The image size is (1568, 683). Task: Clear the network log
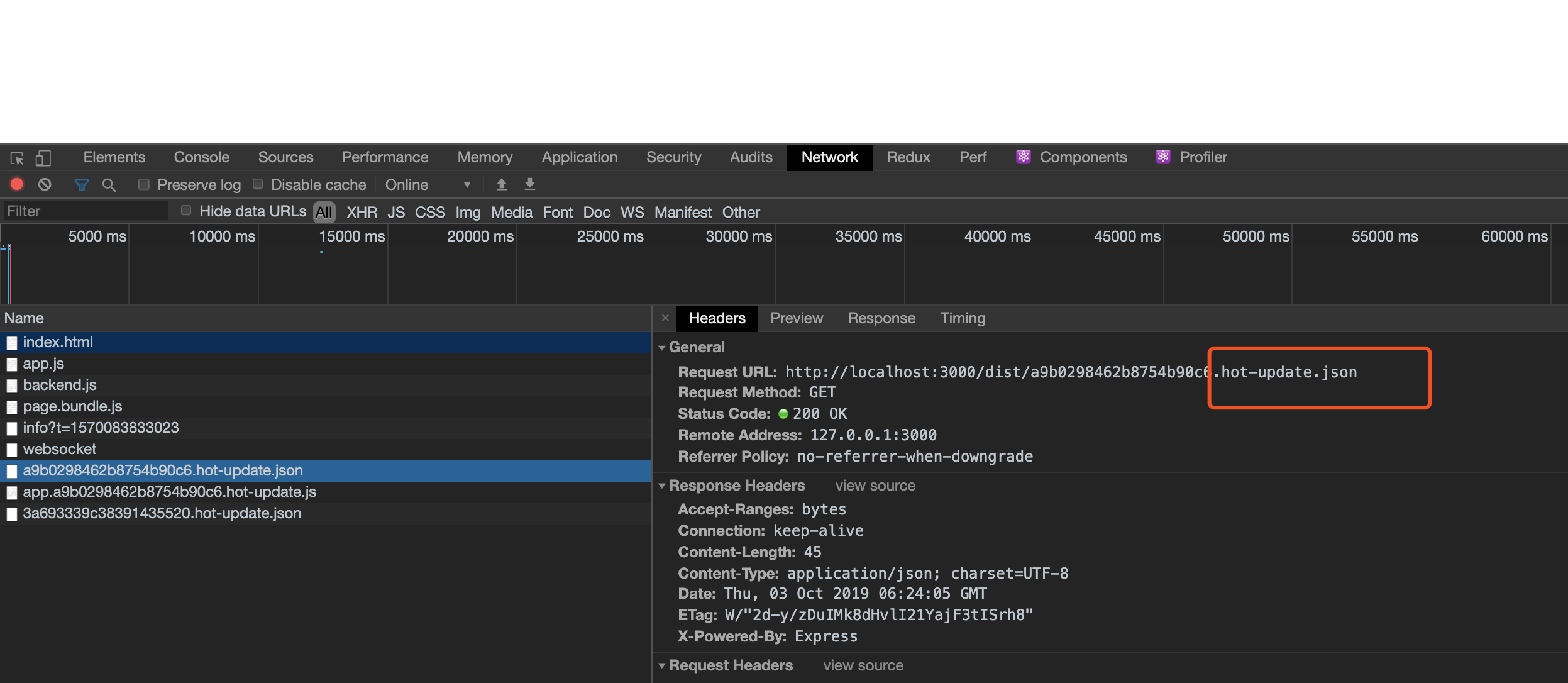pos(45,184)
